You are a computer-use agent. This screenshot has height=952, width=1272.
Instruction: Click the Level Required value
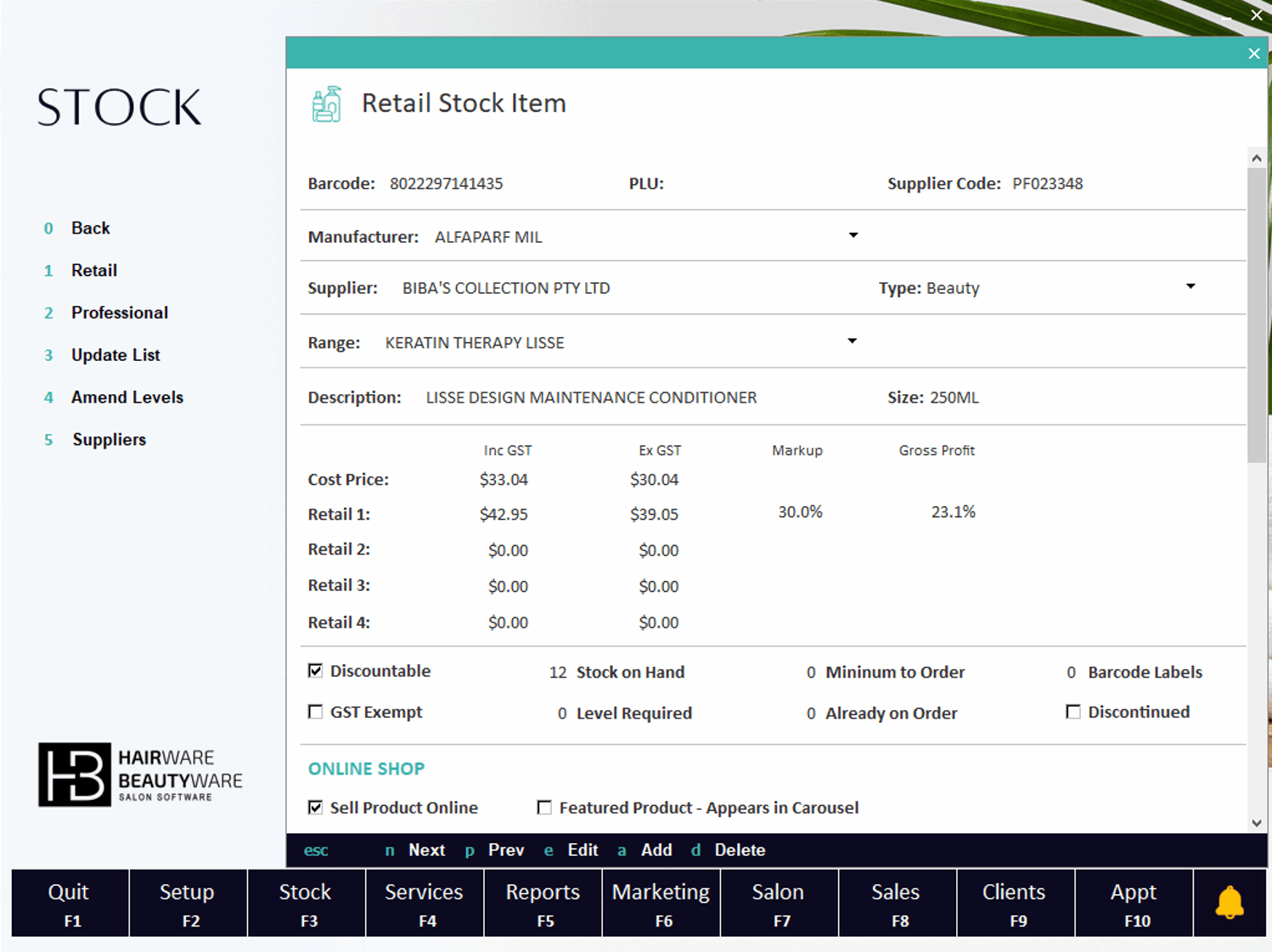tap(562, 713)
